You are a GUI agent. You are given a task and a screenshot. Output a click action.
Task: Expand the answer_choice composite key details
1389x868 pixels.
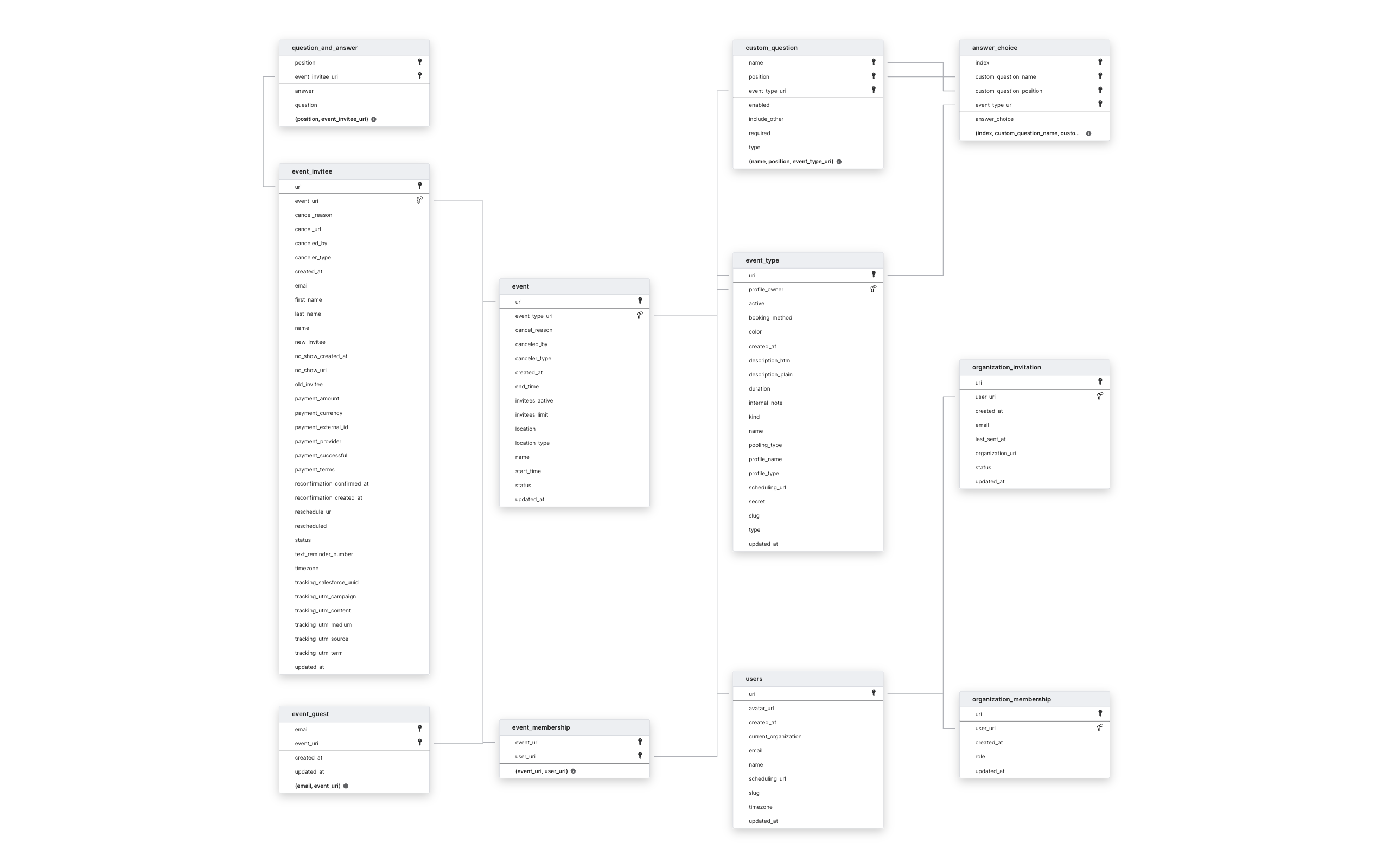1088,133
